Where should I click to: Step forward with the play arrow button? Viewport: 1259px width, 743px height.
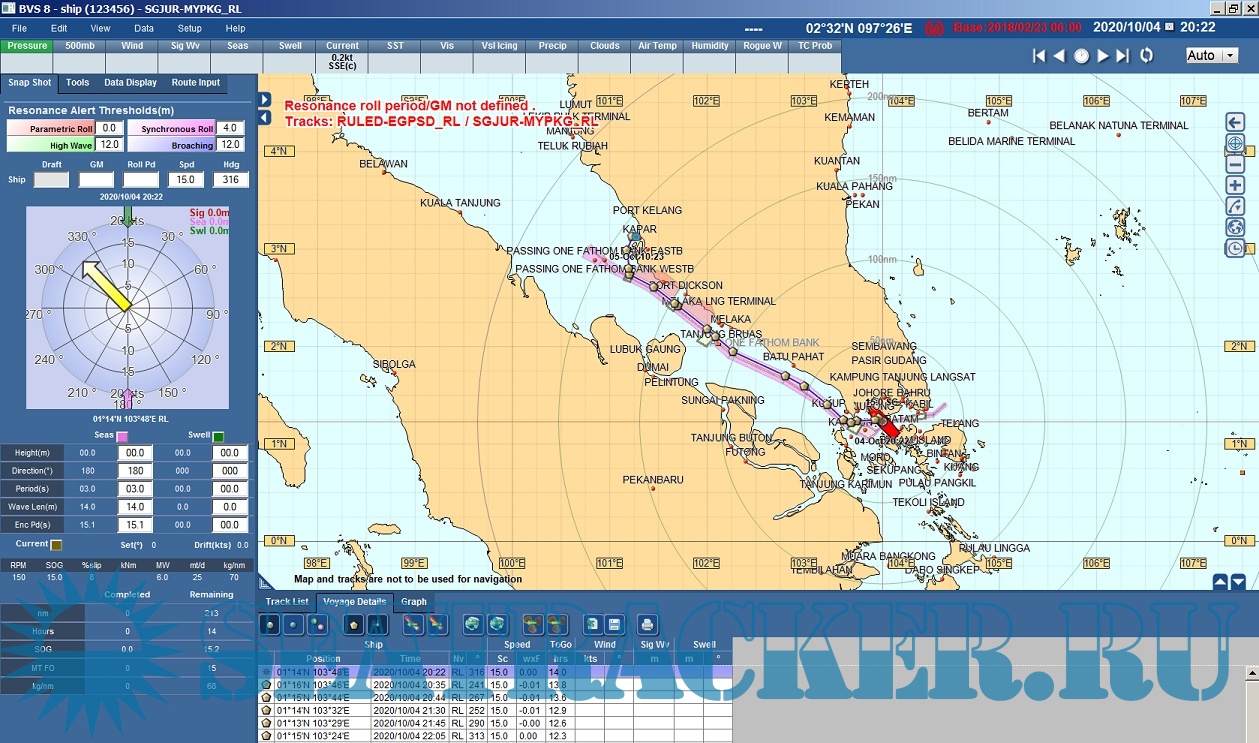pos(1103,56)
